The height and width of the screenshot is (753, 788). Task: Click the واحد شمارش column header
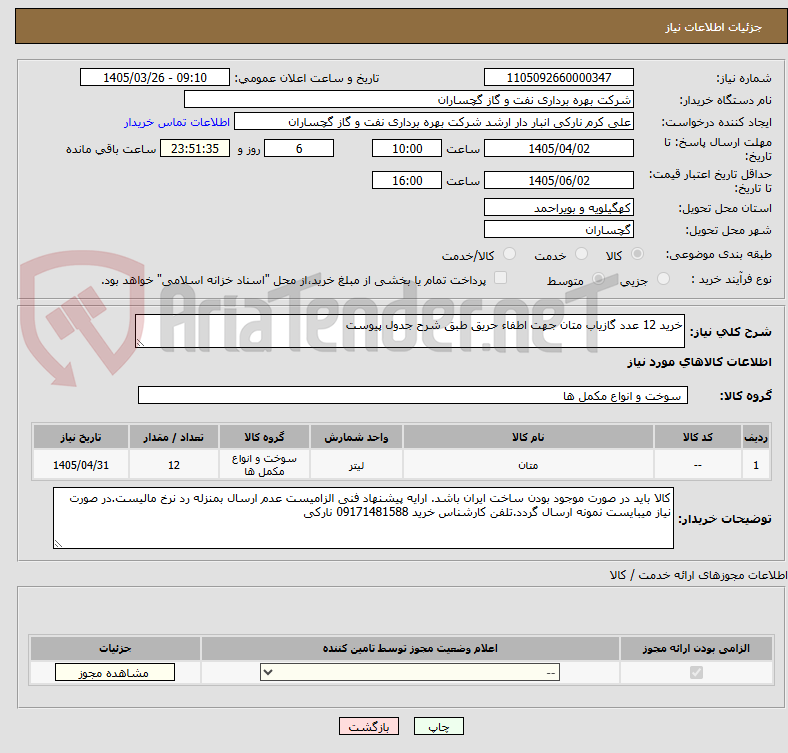coord(356,437)
